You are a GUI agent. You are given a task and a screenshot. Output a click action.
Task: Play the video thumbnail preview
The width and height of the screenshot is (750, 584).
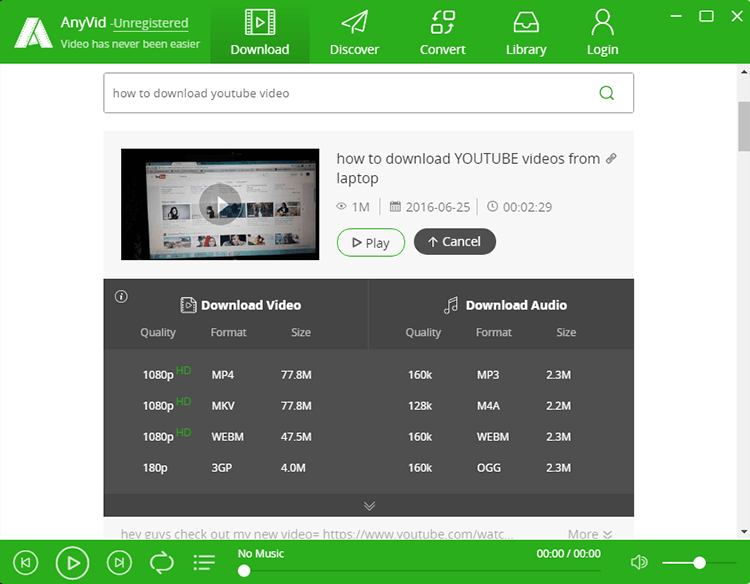[x=220, y=204]
